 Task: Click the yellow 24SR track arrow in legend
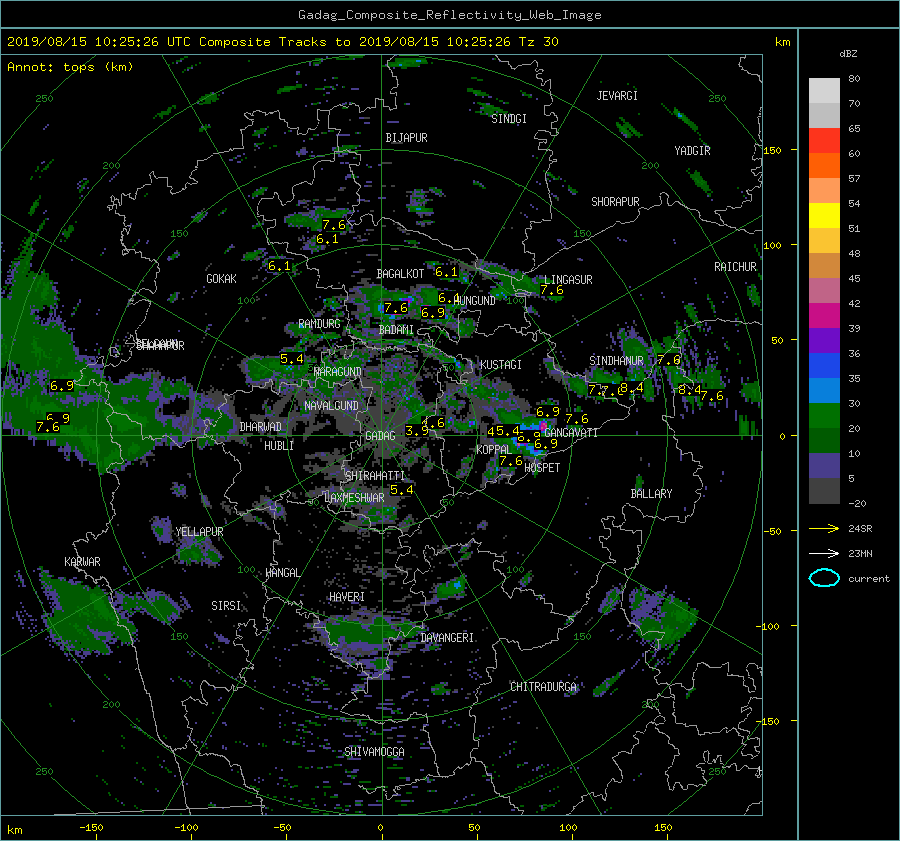click(x=824, y=528)
